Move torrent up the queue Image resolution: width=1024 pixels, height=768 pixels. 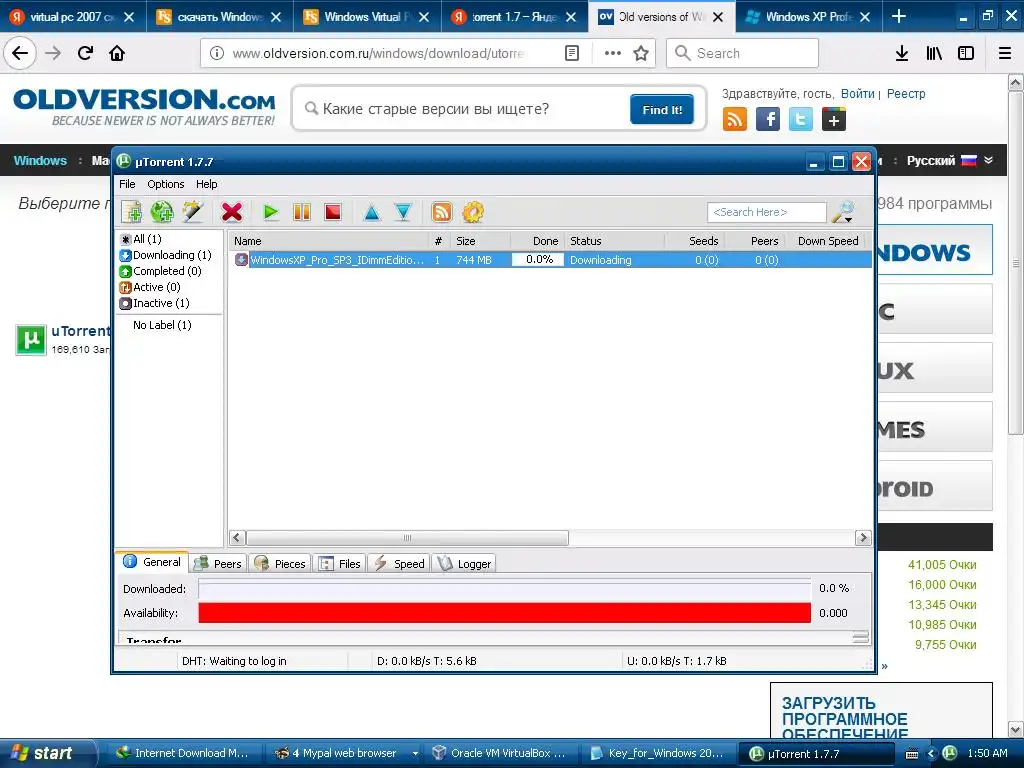[x=372, y=213]
